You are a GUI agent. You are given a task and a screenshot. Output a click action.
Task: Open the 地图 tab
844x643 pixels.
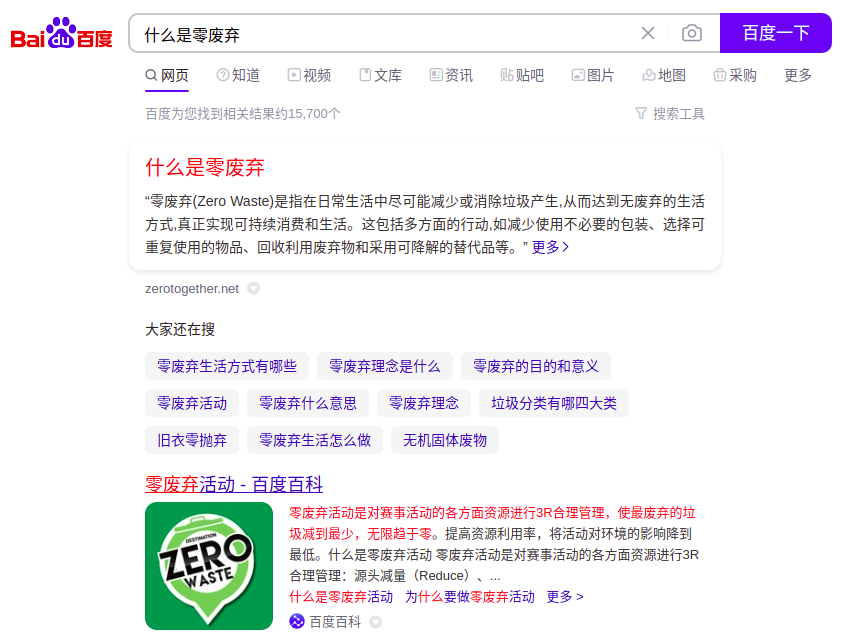(664, 75)
